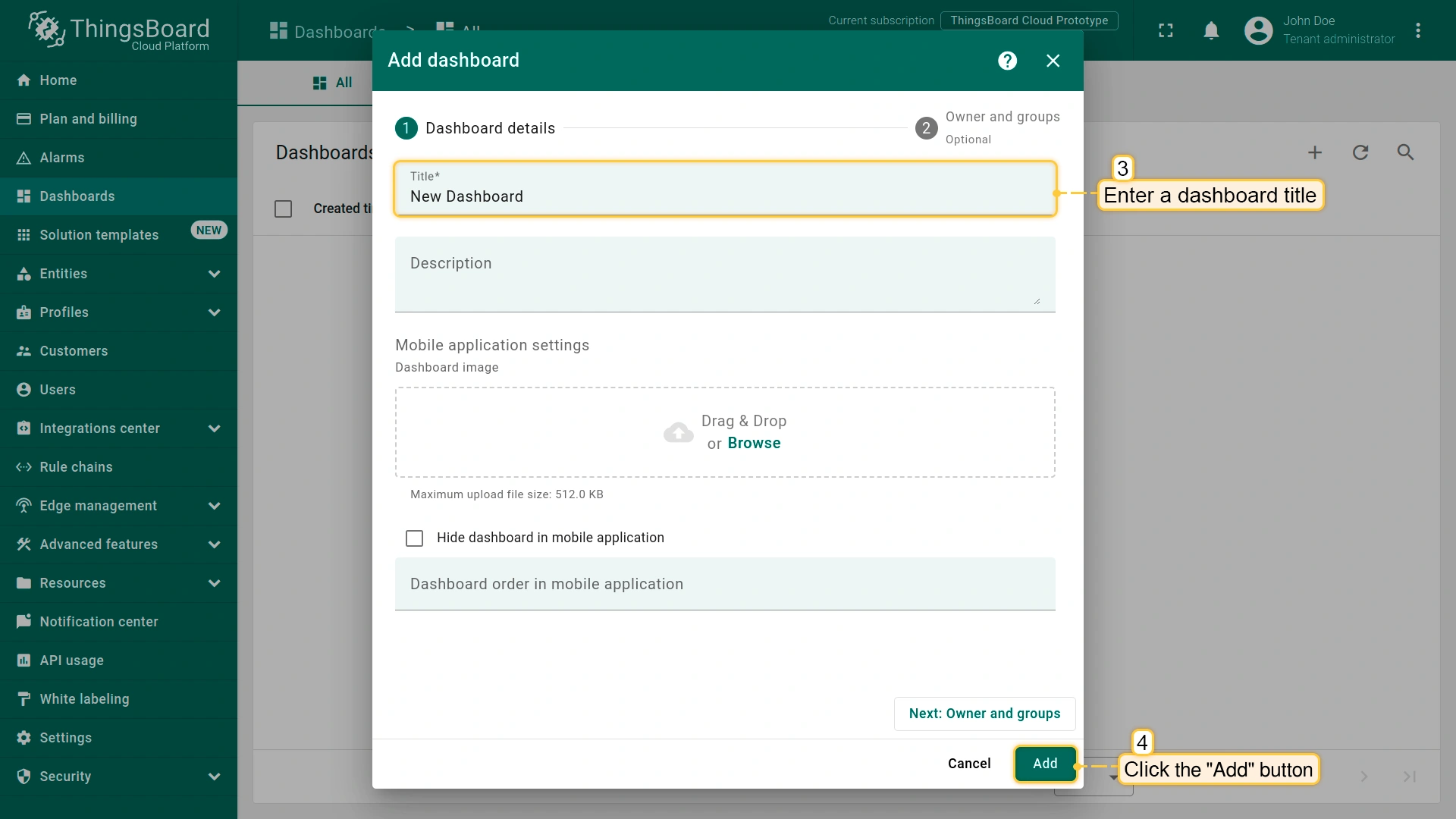Enable Hide dashboard in mobile application
The width and height of the screenshot is (1456, 819).
pos(414,538)
